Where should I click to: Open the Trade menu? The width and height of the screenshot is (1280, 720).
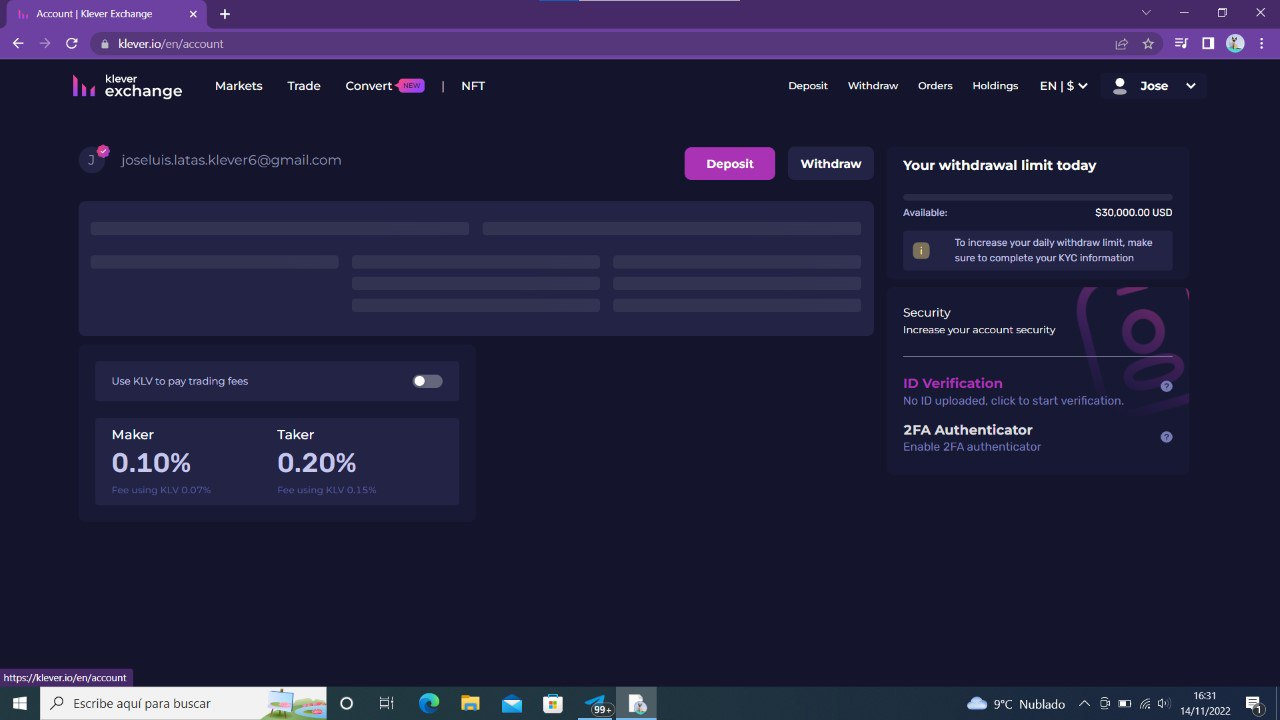[304, 86]
